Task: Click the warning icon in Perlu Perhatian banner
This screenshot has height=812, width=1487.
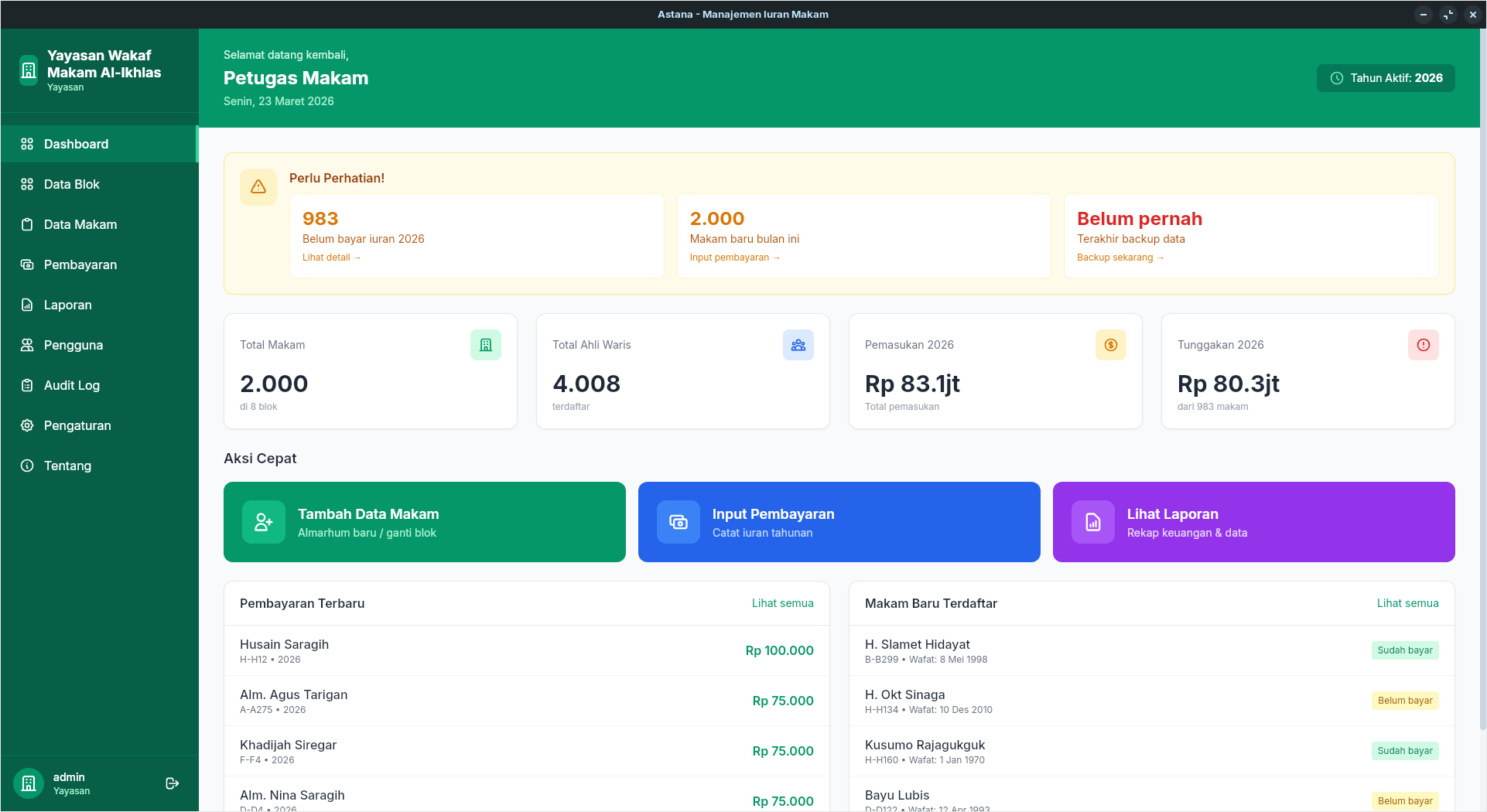Action: [x=258, y=186]
